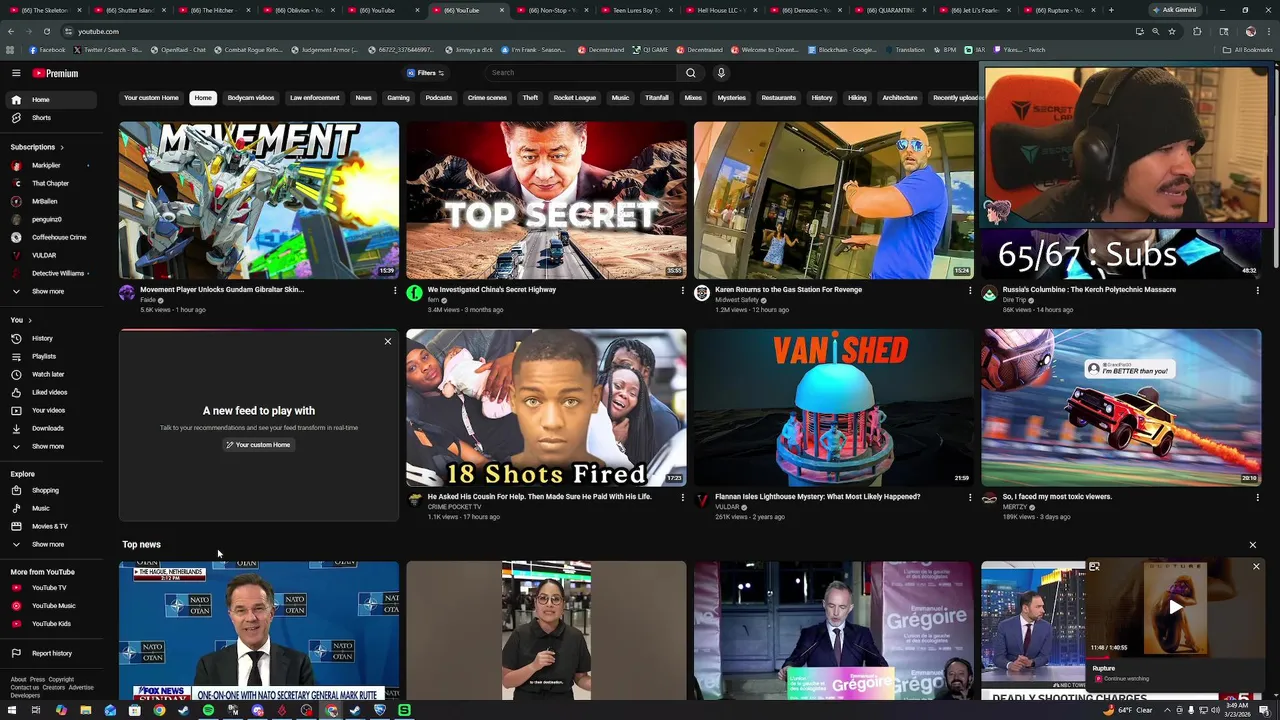Dismiss the 'A new feed to play with' card
This screenshot has height=720, width=1280.
388,342
